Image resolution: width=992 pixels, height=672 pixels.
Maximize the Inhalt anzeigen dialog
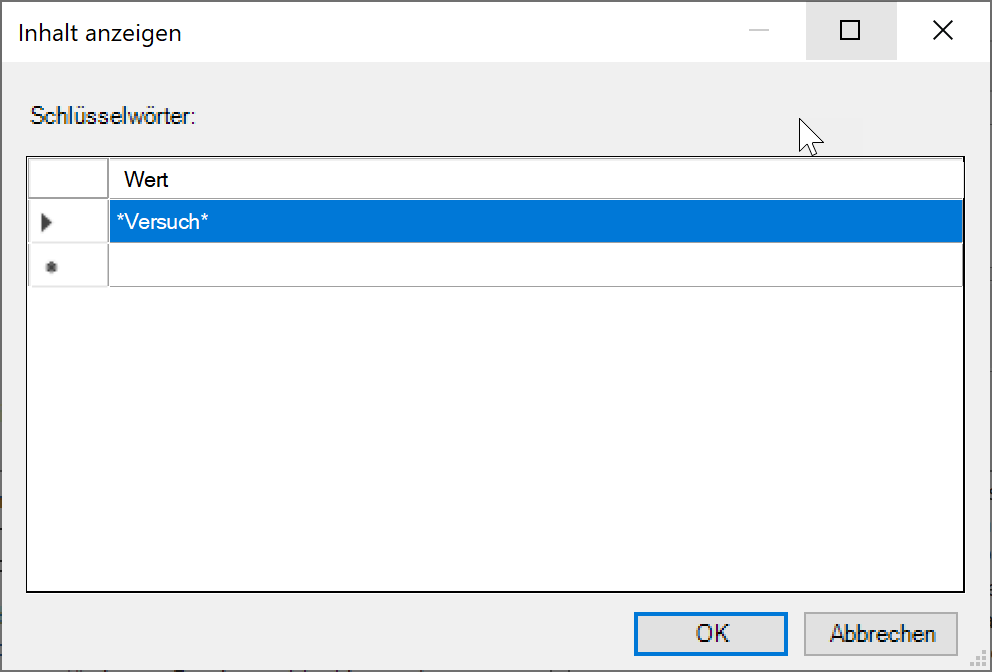click(x=850, y=31)
